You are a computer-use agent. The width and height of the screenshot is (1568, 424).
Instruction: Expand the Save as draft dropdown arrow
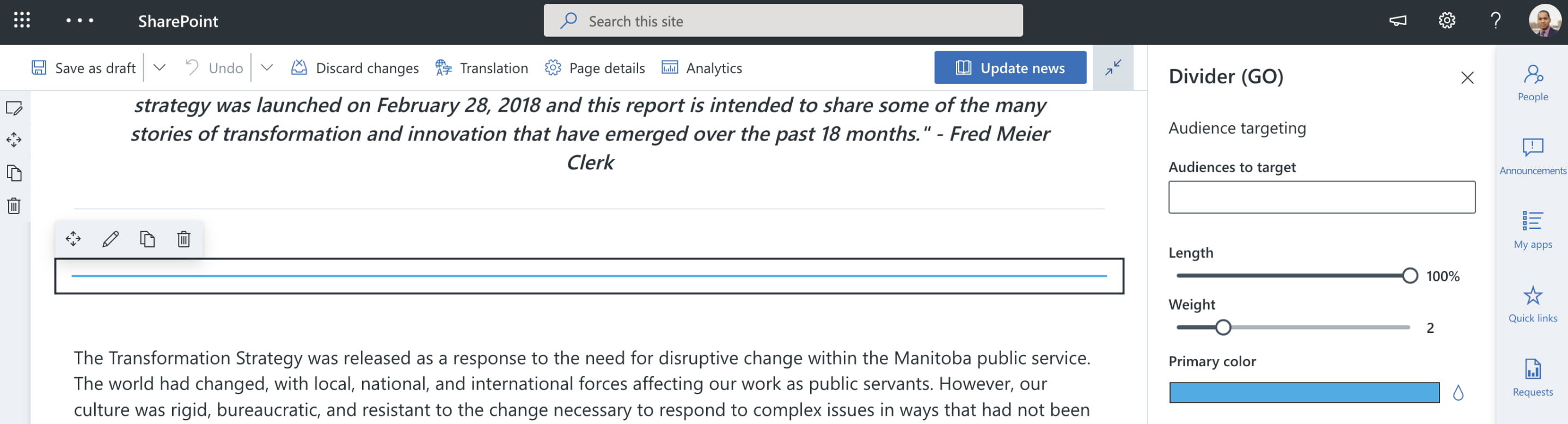coord(160,68)
